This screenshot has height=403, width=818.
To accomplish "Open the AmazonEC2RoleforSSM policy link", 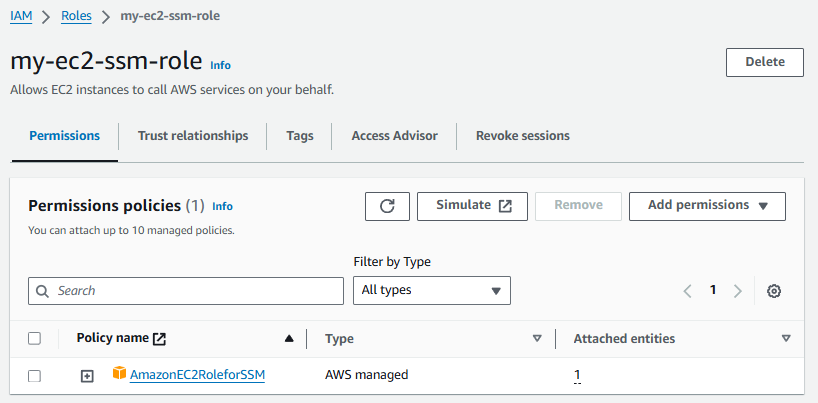I will [x=197, y=375].
